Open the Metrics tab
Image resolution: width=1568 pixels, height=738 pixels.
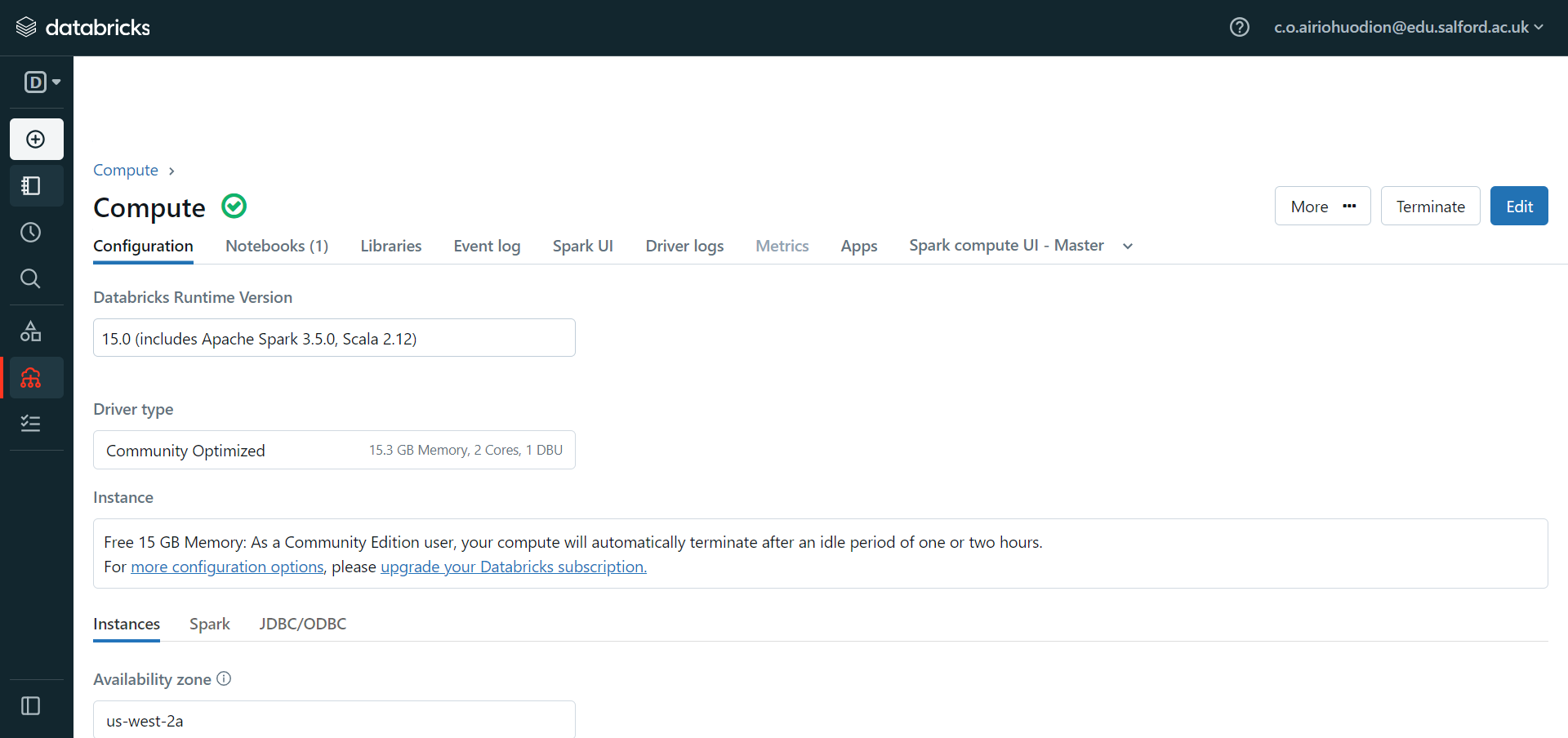coord(782,246)
